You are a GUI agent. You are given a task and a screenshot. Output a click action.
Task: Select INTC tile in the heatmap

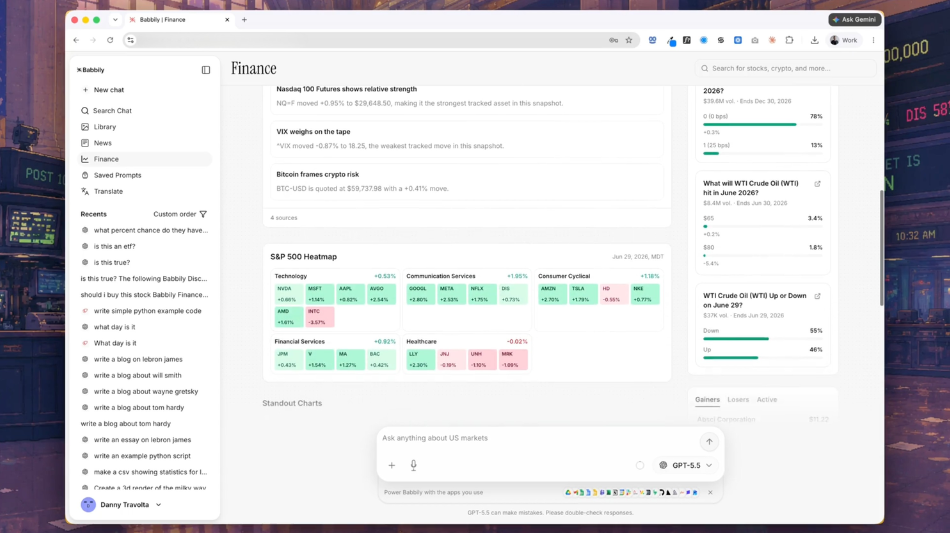(x=320, y=317)
